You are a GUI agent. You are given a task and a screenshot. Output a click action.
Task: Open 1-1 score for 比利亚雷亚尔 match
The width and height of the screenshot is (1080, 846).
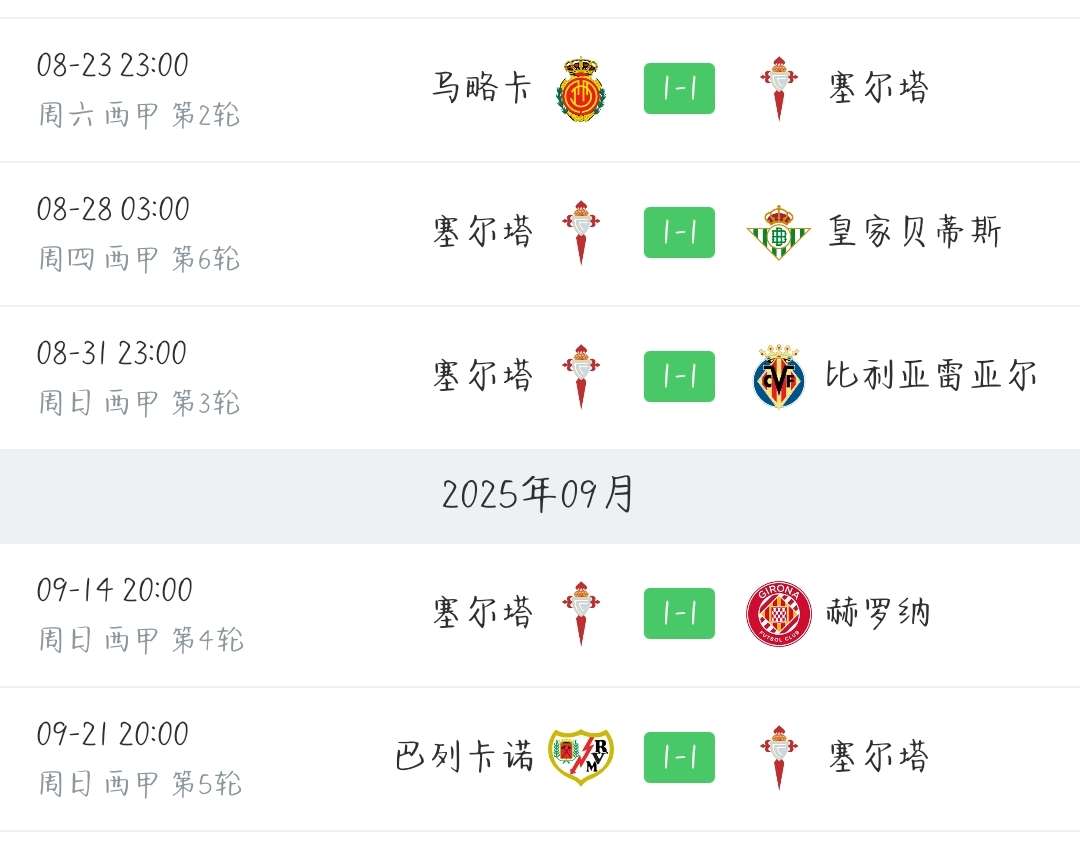(679, 376)
